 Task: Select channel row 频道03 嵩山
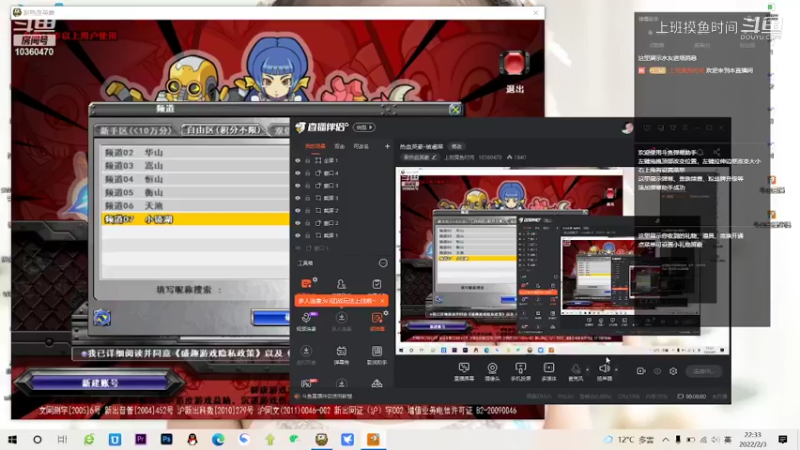(x=195, y=166)
